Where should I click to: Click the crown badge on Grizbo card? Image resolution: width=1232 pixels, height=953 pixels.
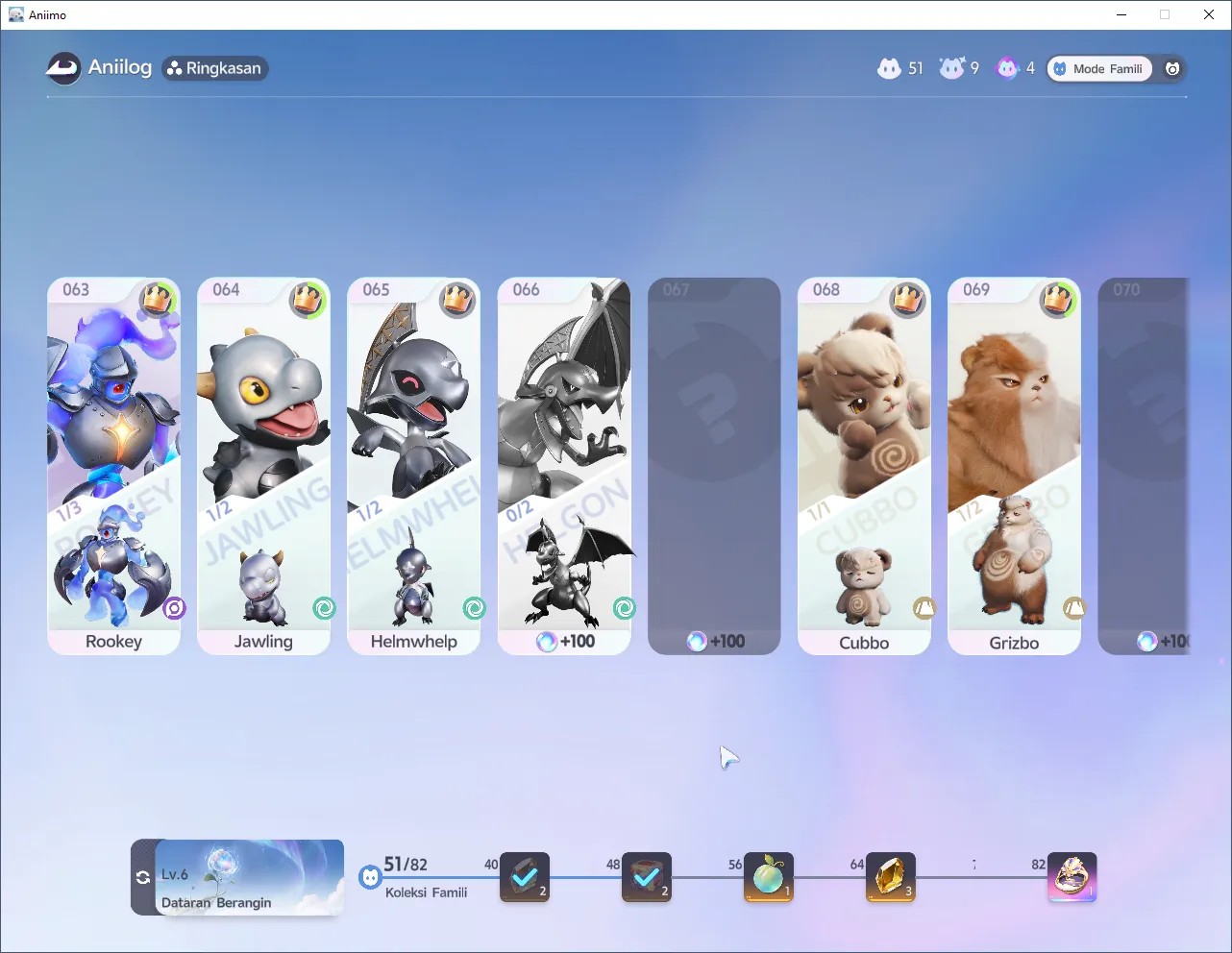pos(1057,300)
